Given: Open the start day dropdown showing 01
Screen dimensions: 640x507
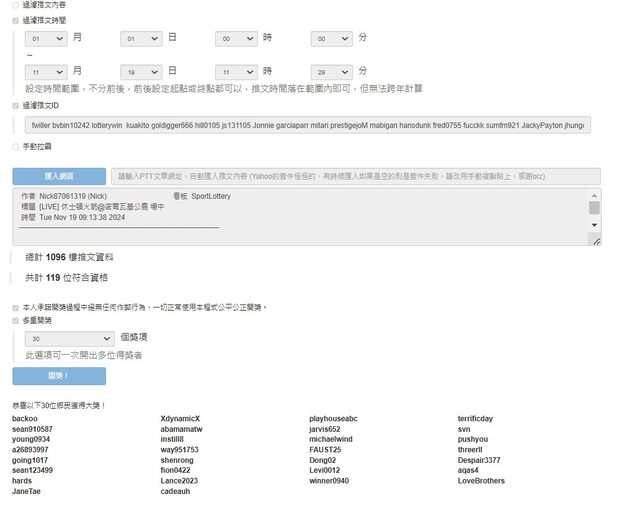Looking at the screenshot, I should (141, 38).
